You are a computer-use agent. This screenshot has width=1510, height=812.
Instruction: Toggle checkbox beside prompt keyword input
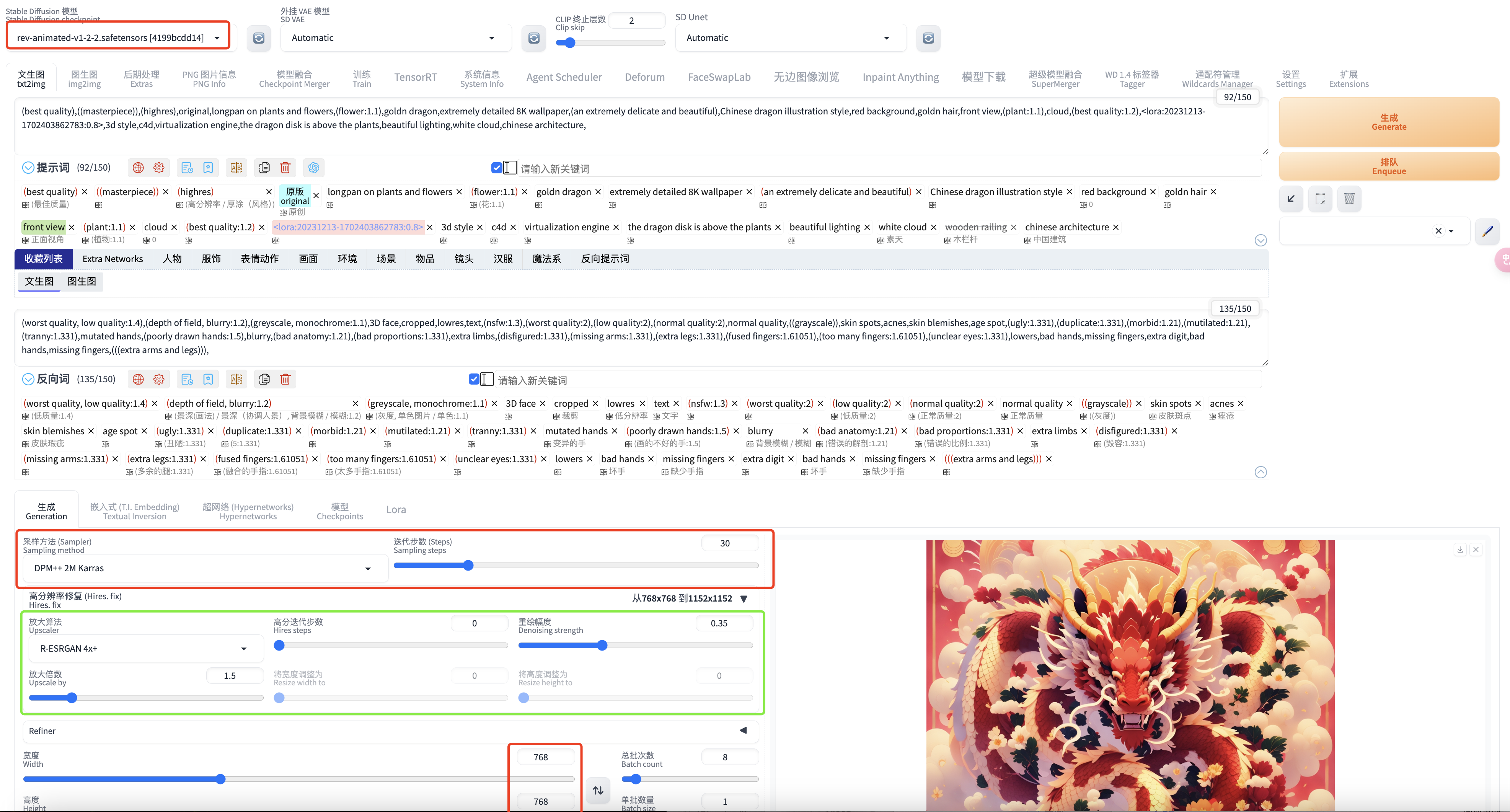(x=497, y=168)
